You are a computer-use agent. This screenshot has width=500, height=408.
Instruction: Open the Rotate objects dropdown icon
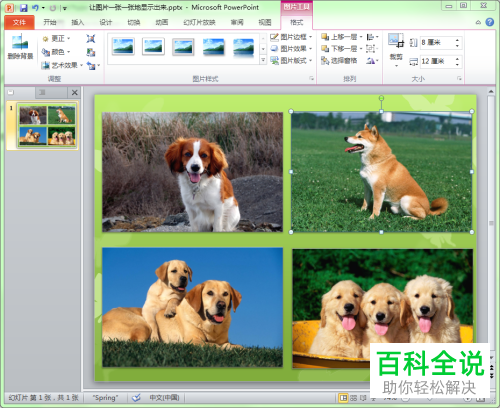tap(373, 61)
